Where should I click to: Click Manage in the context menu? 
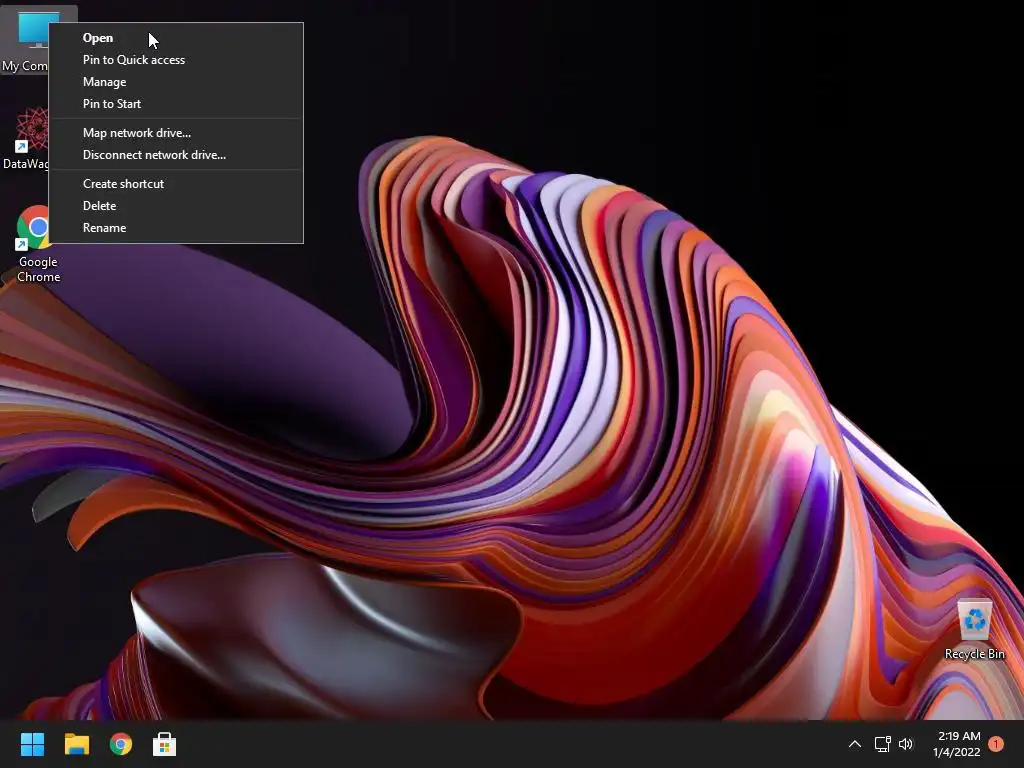[x=176, y=82]
